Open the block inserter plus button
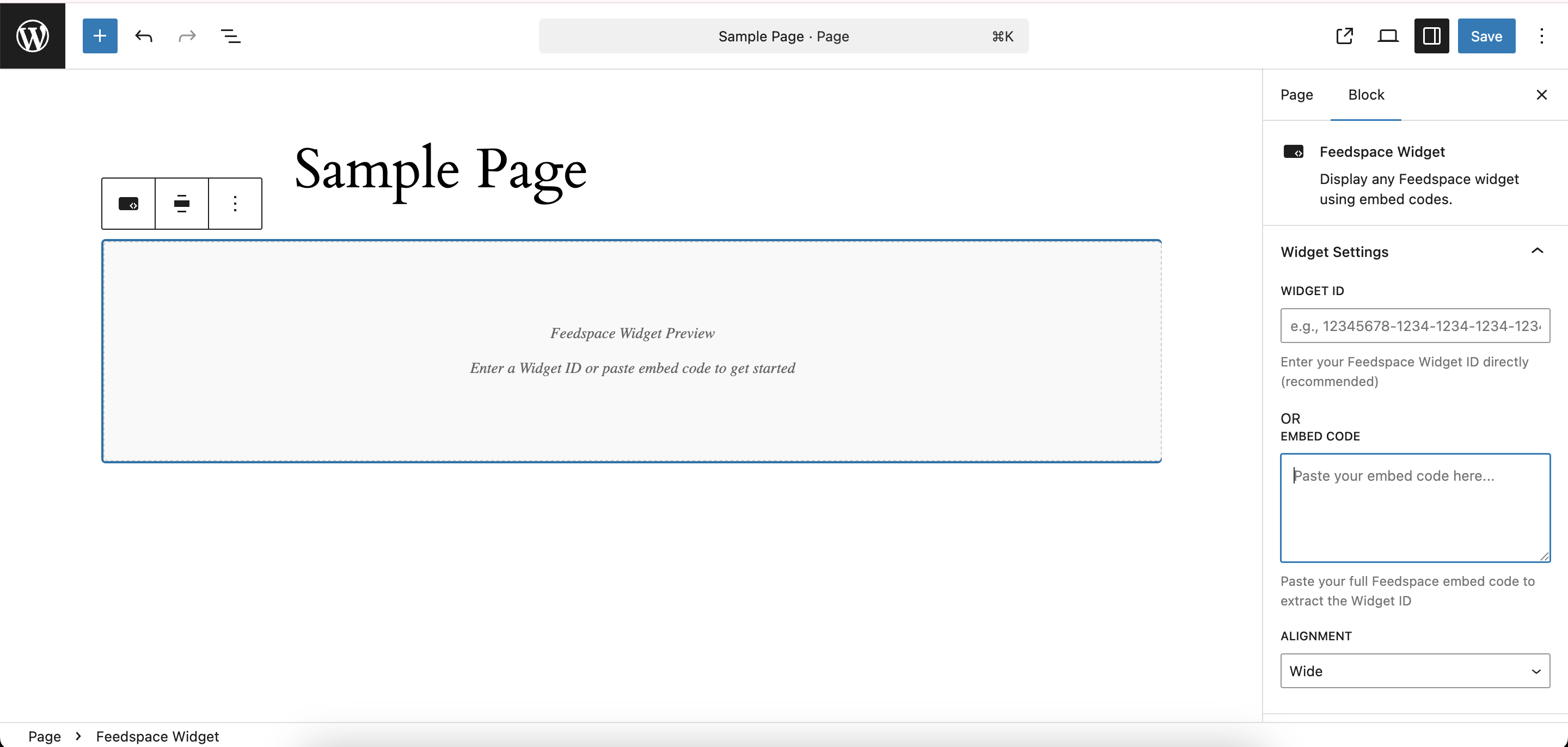1568x747 pixels. pyautogui.click(x=100, y=36)
